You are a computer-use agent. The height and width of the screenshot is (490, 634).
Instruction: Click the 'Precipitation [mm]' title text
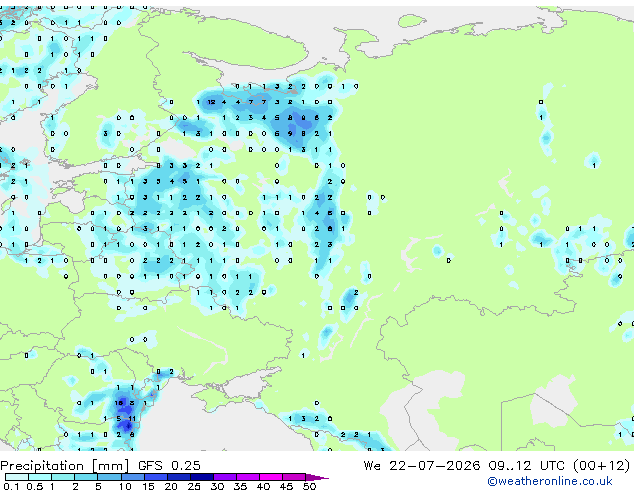(x=64, y=466)
